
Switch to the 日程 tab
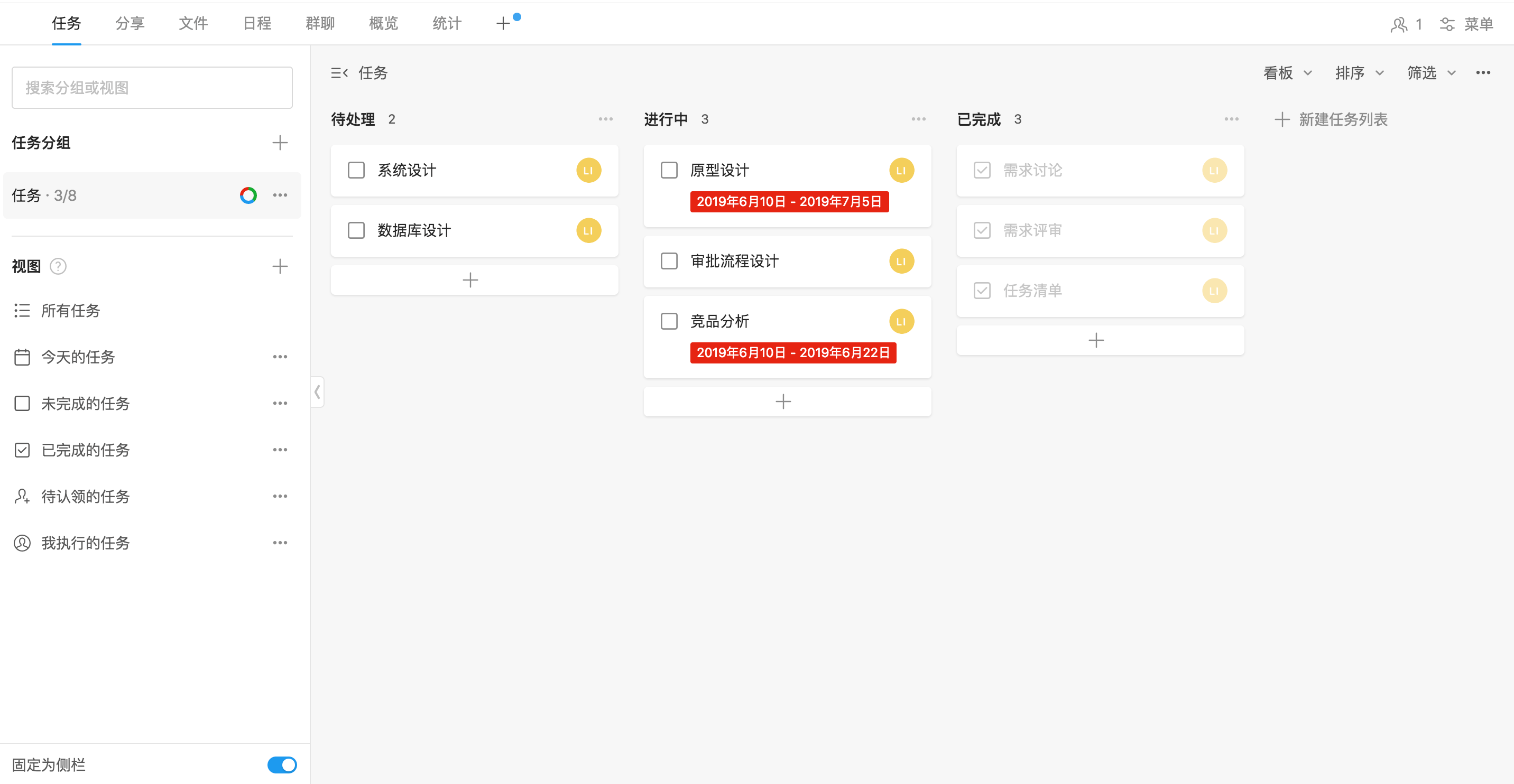point(257,23)
